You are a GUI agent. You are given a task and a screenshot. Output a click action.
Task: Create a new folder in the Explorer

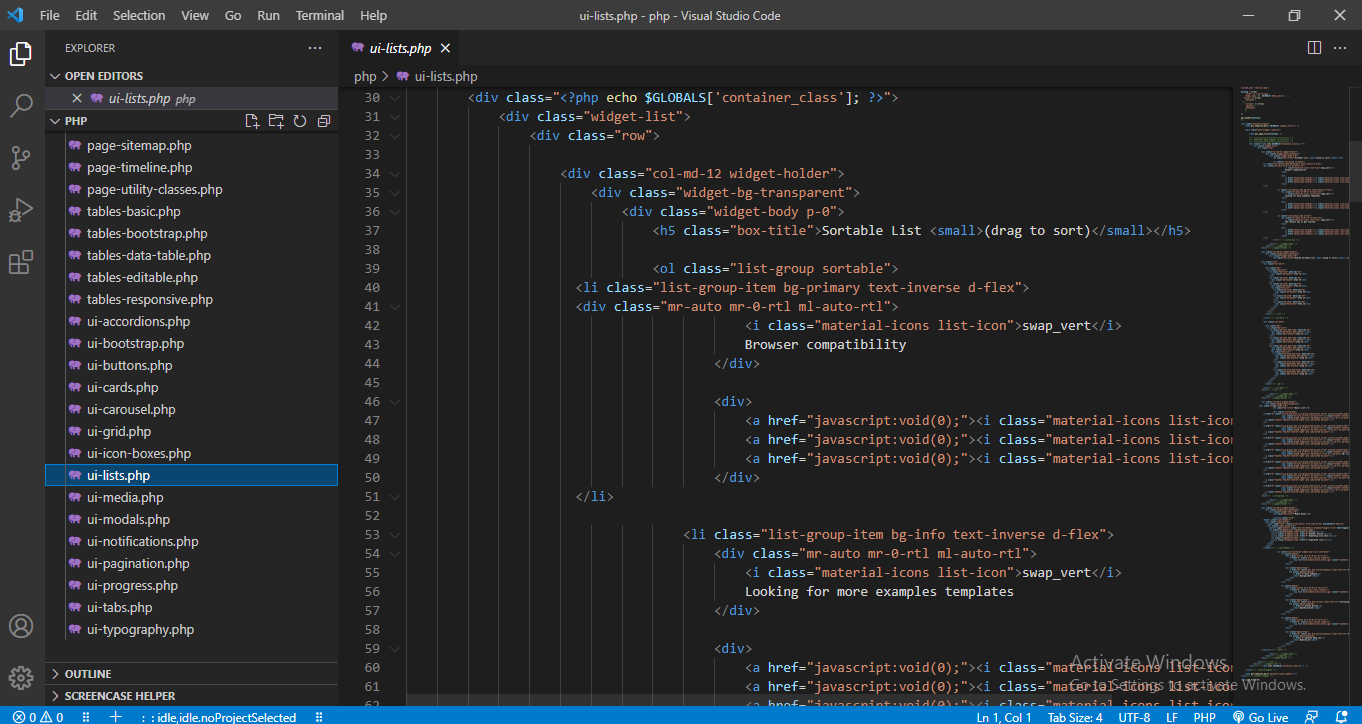point(276,120)
